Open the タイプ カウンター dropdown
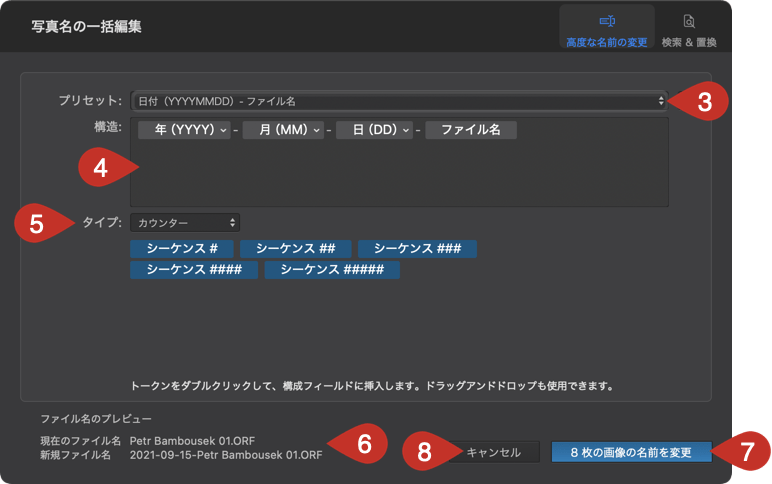Image resolution: width=772 pixels, height=484 pixels. pyautogui.click(x=185, y=223)
